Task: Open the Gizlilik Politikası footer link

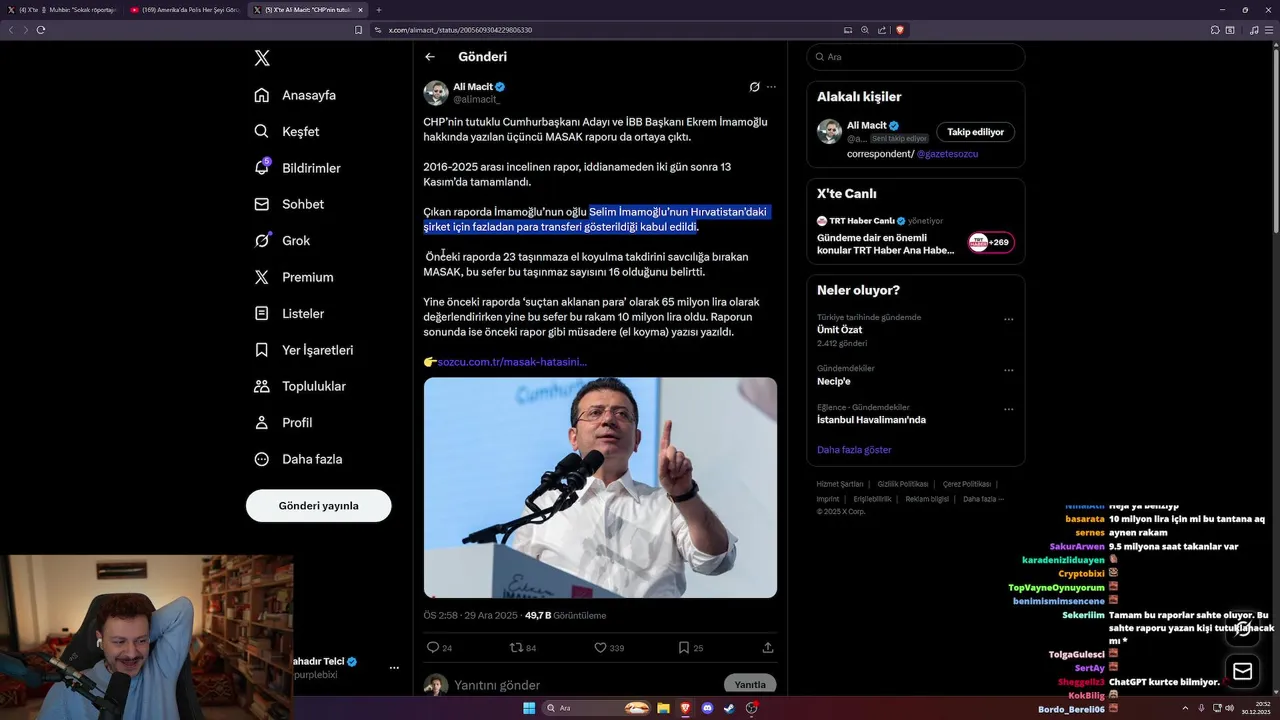Action: 903,484
